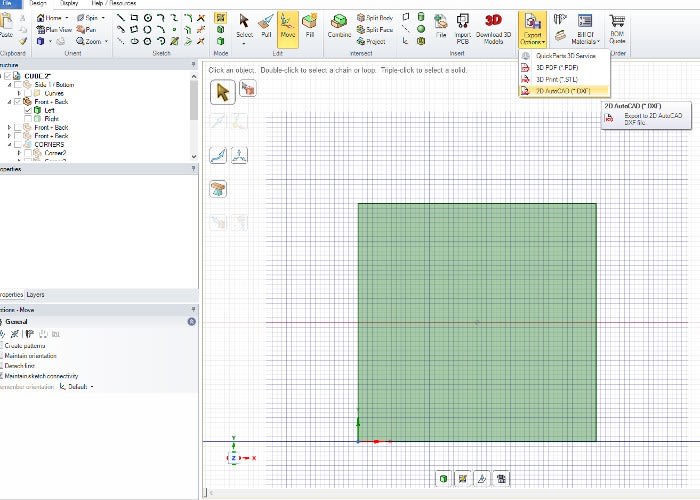Activate the Fill tool
The width and height of the screenshot is (700, 500).
310,25
